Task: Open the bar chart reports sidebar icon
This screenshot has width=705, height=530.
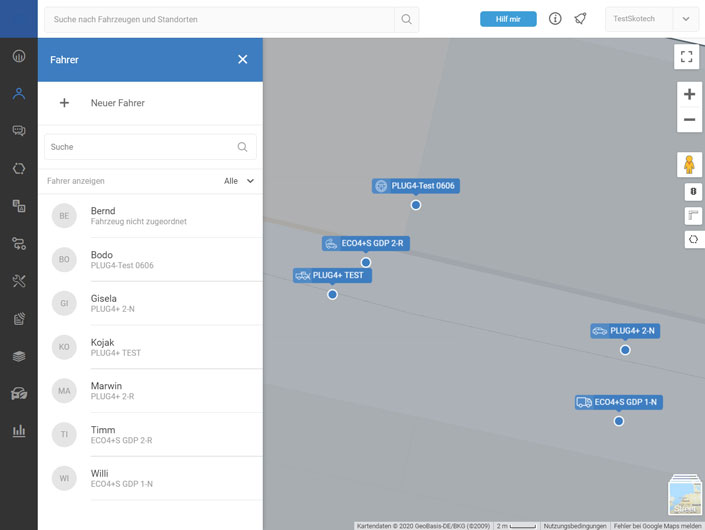Action: [x=18, y=431]
